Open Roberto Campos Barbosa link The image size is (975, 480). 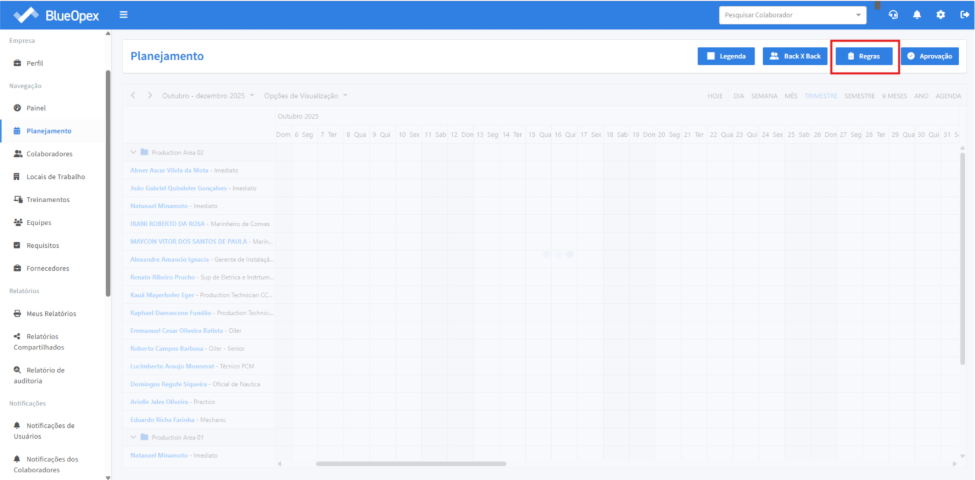pos(167,348)
